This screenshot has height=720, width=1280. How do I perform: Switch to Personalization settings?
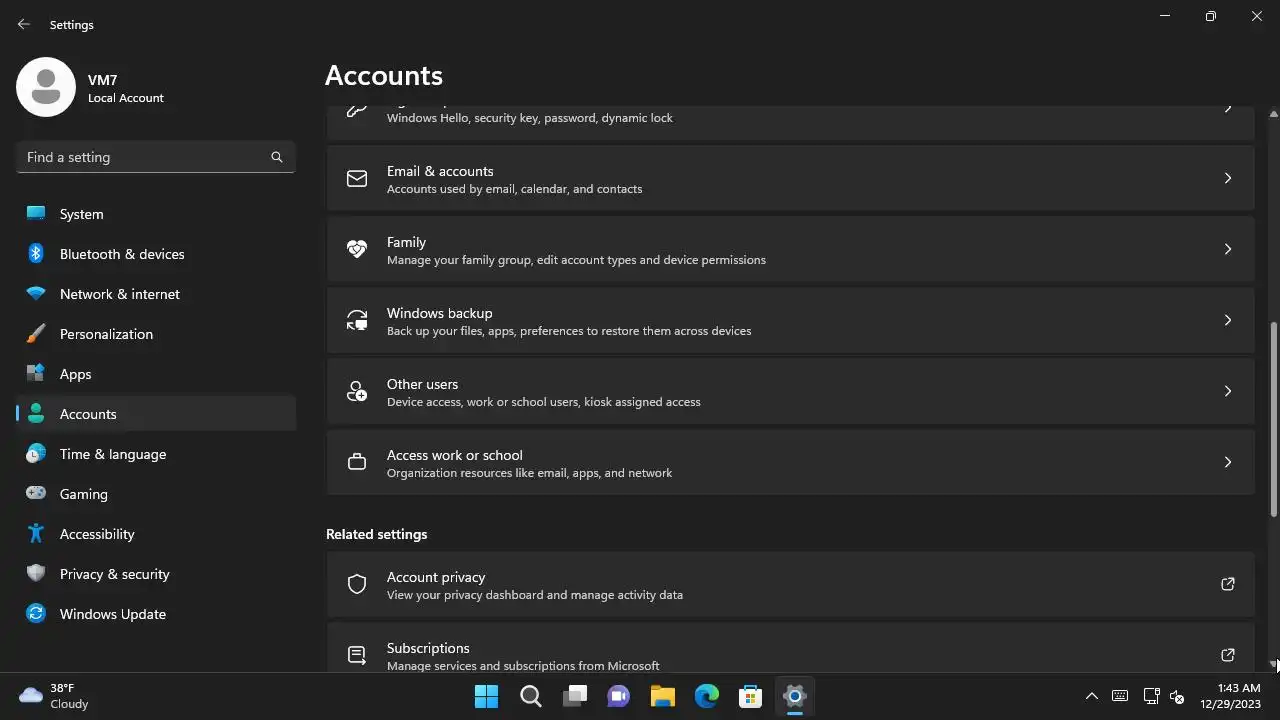click(x=156, y=334)
